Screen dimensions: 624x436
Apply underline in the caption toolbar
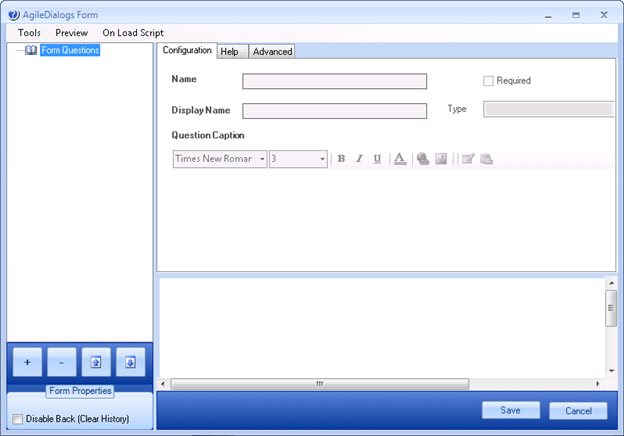coord(377,159)
